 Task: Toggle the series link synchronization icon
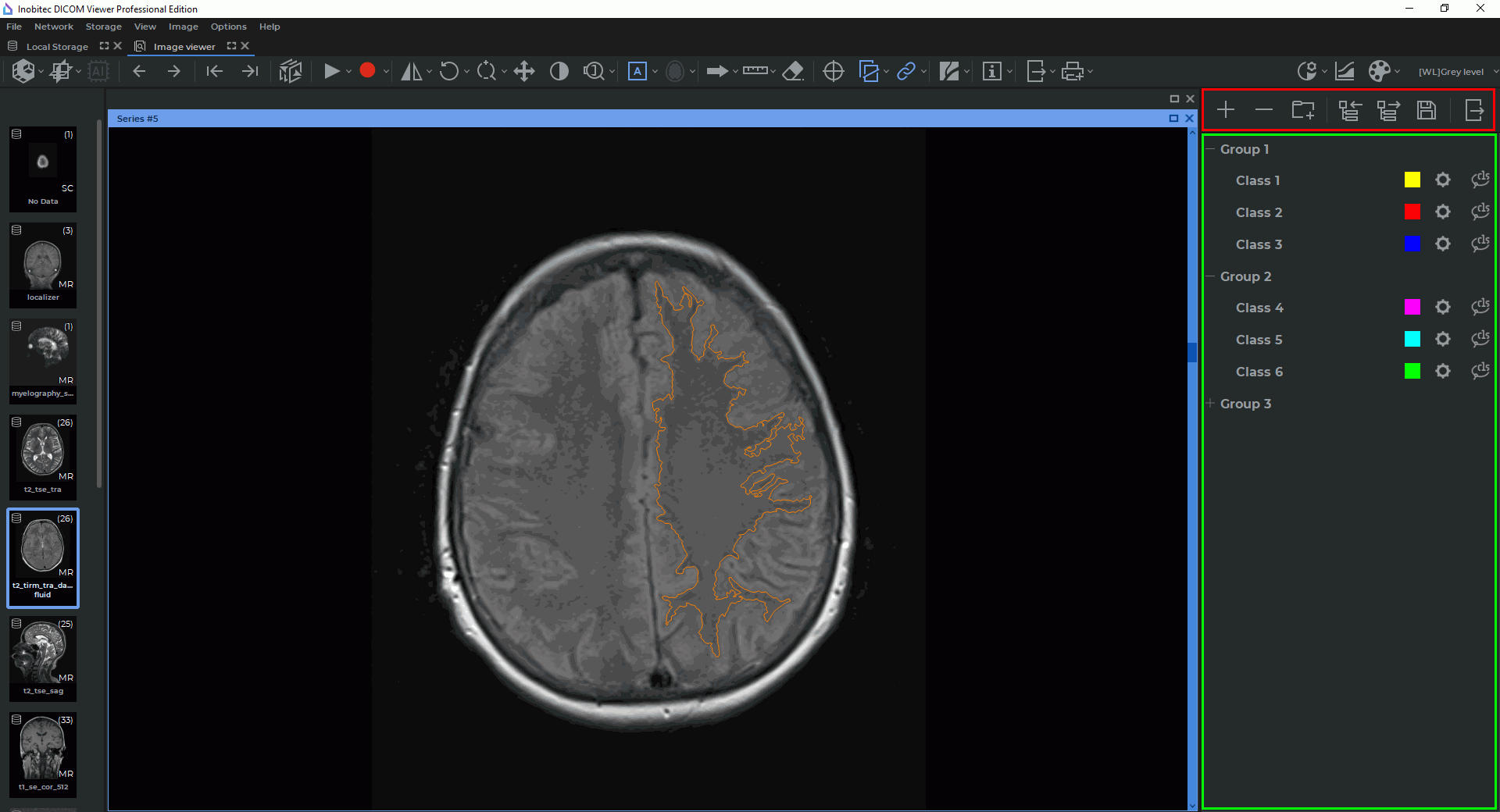pyautogui.click(x=905, y=72)
